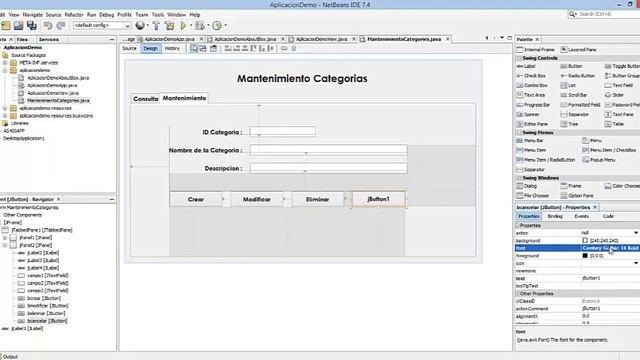Click the Clean and Build icon
The image size is (640, 360).
[x=169, y=25]
